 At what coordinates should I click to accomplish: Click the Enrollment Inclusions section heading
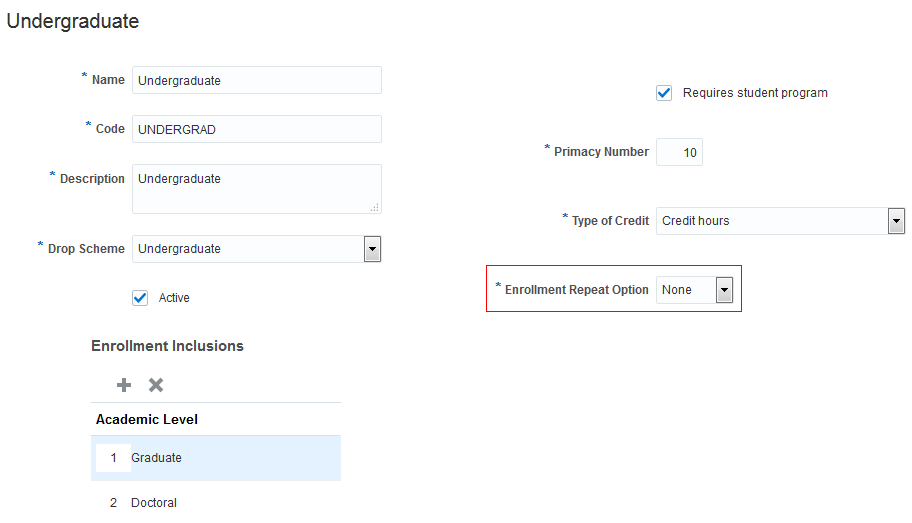coord(167,346)
